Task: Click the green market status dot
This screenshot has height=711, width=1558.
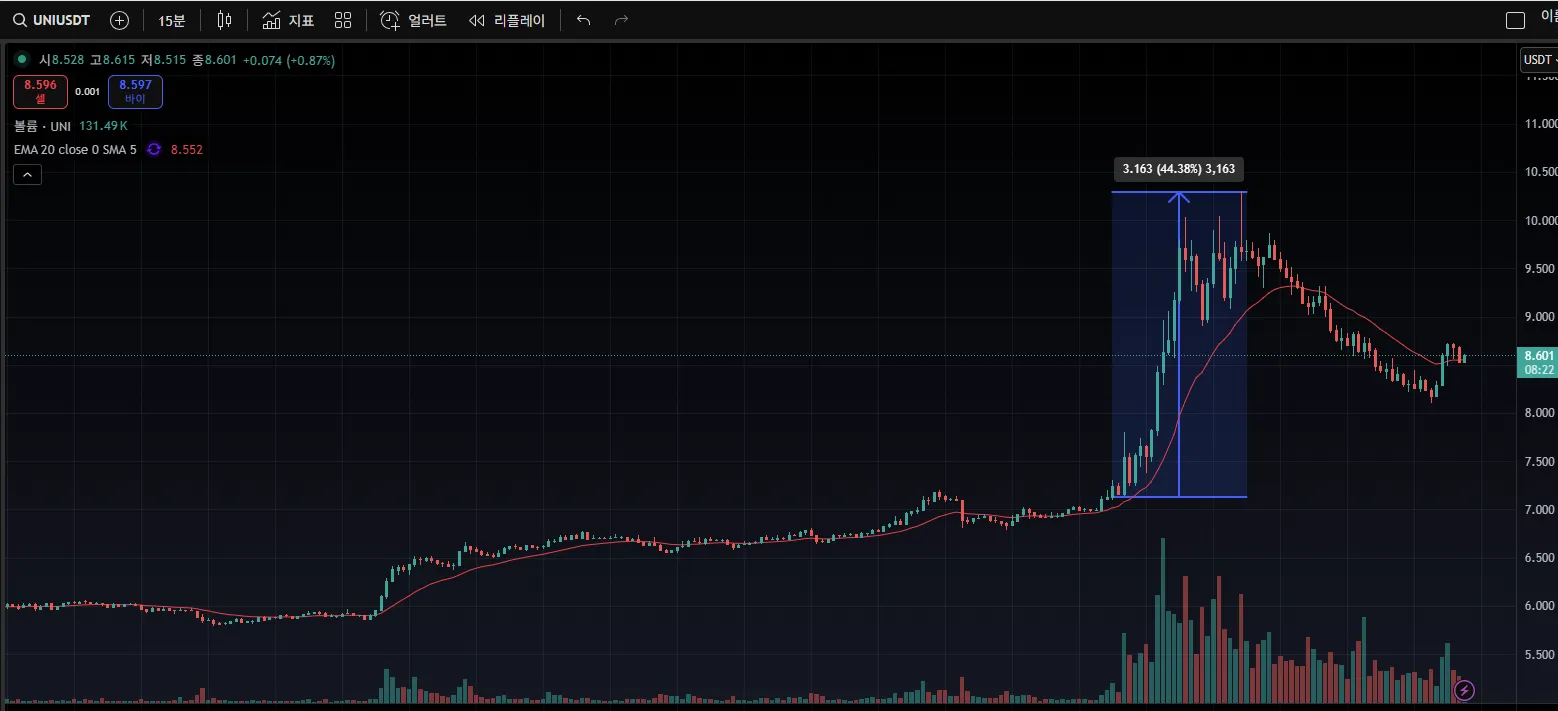Action: 22,60
